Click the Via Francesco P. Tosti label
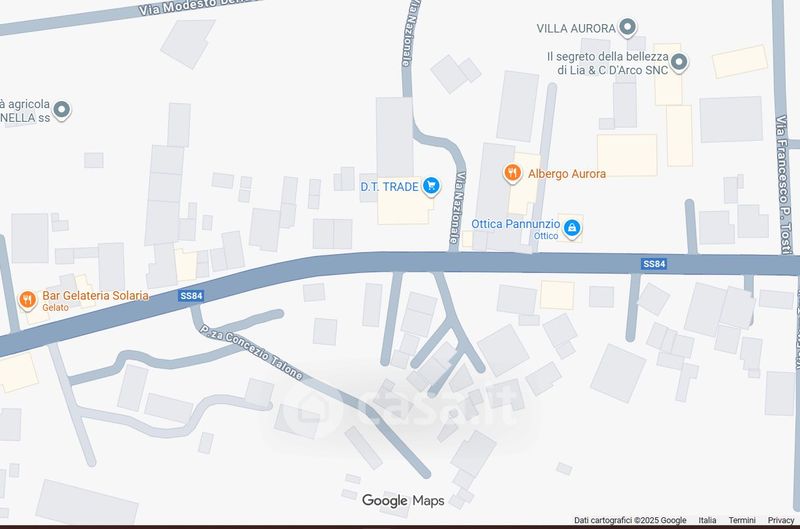Screen dimensions: 800x529 point(783,184)
